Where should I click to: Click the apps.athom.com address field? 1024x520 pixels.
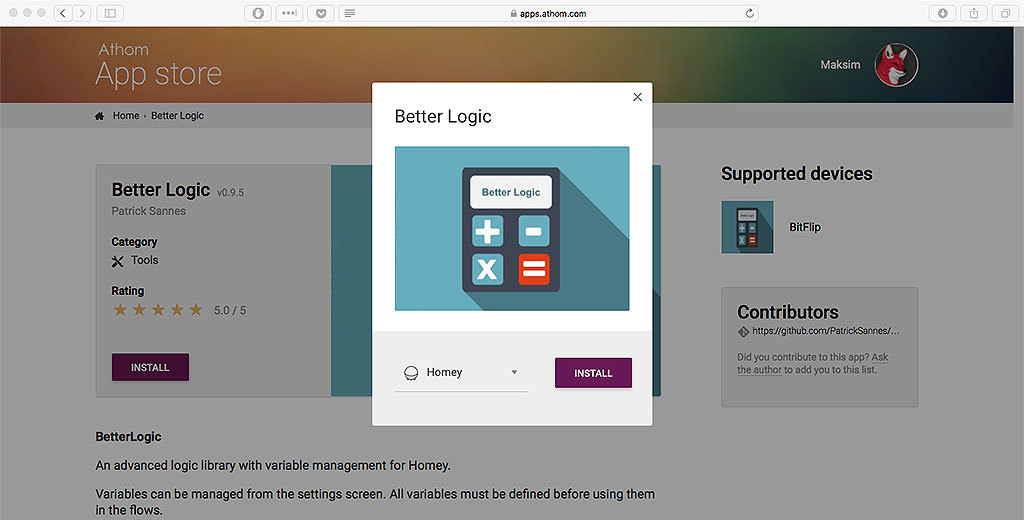[549, 13]
